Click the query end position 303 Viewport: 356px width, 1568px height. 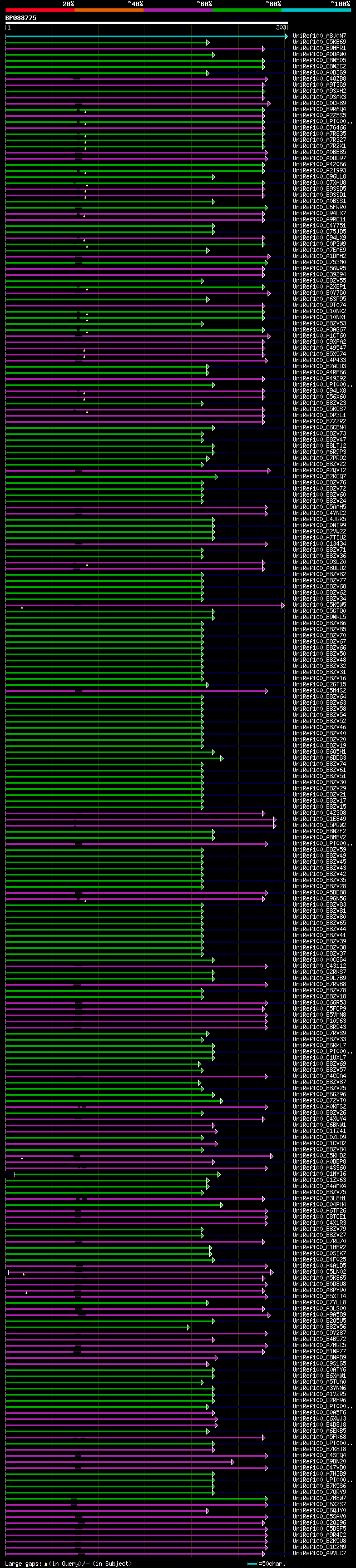(280, 27)
